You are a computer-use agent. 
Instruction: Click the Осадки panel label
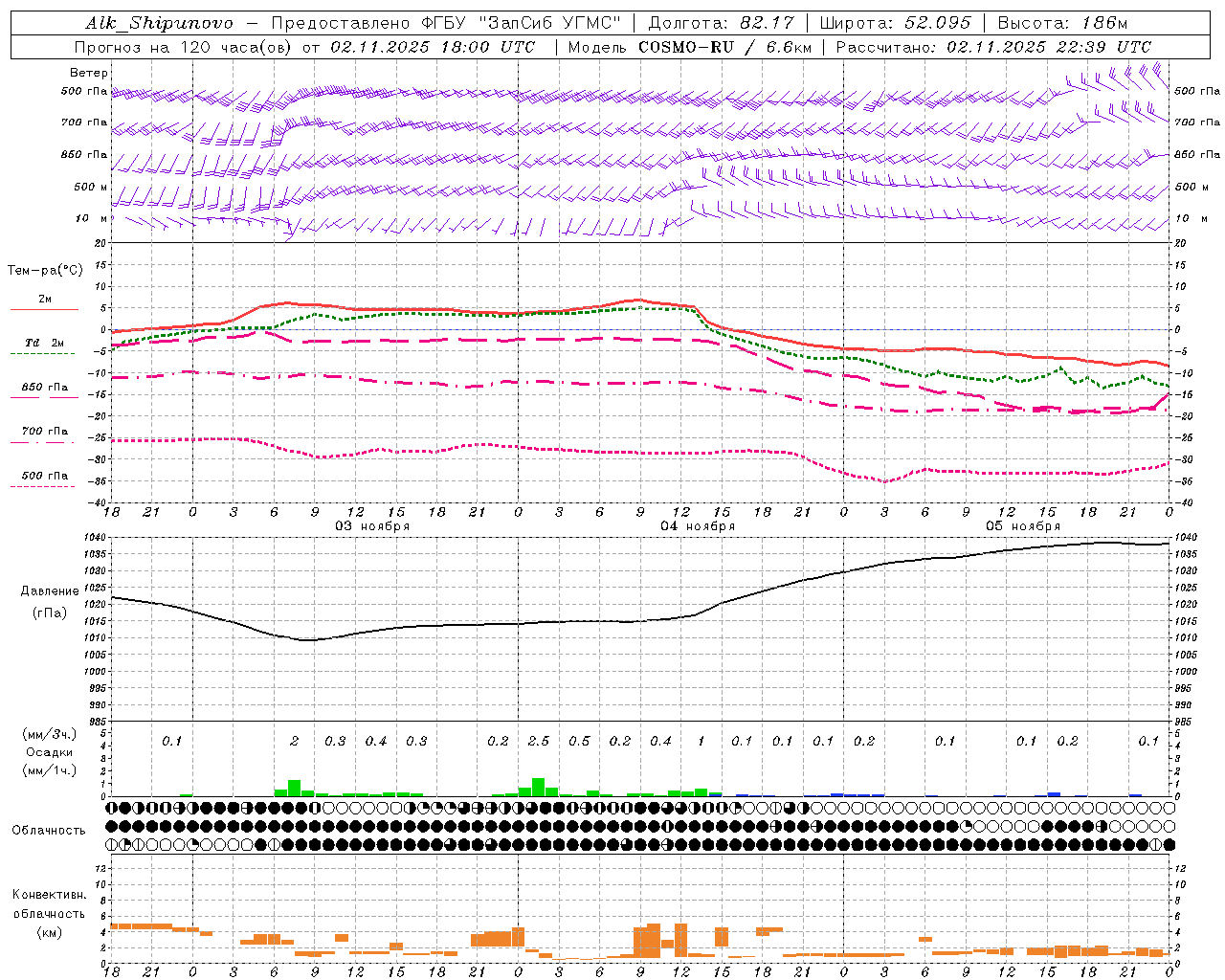click(x=50, y=752)
